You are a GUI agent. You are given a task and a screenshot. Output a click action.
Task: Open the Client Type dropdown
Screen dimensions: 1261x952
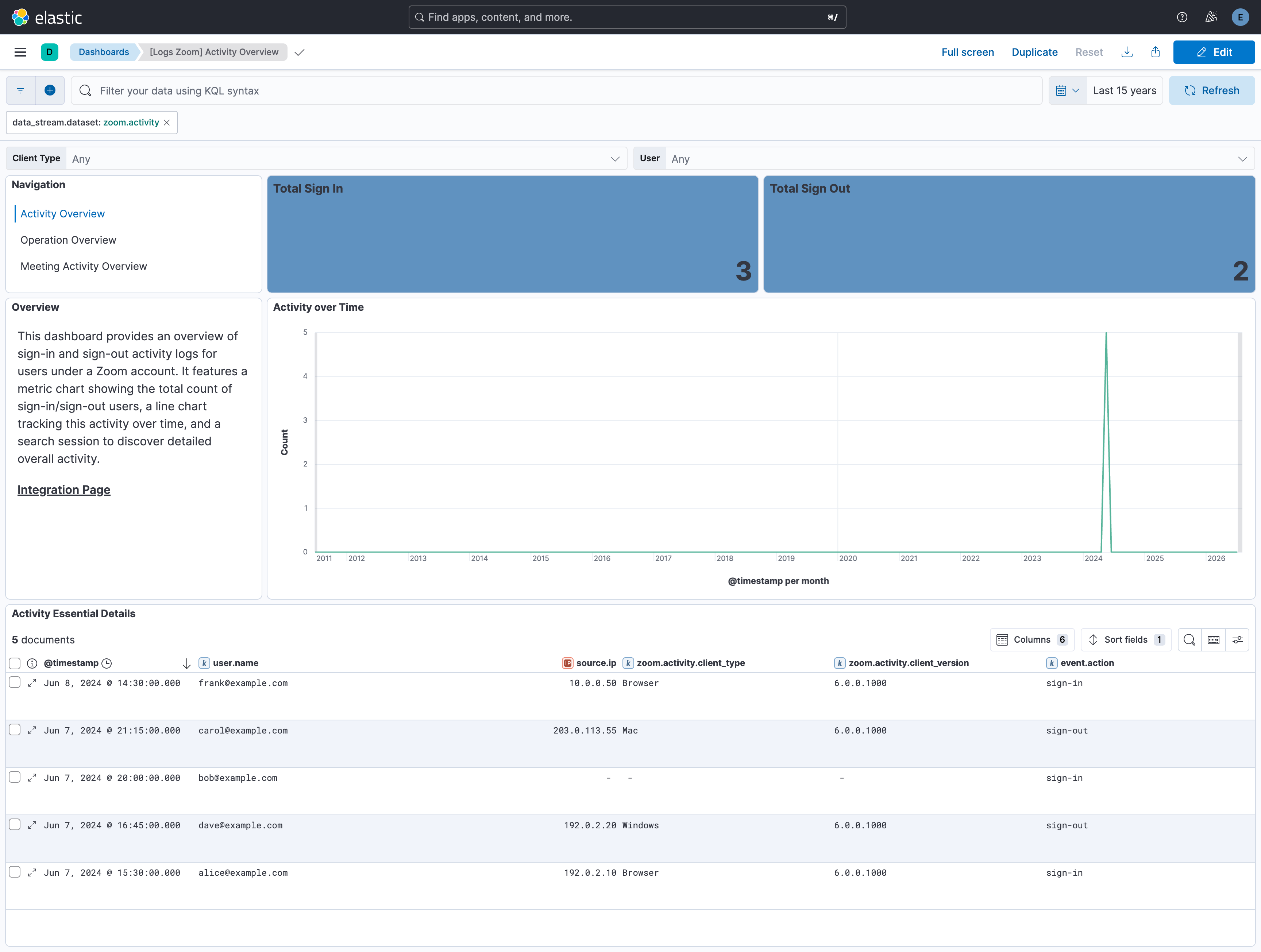tap(346, 159)
